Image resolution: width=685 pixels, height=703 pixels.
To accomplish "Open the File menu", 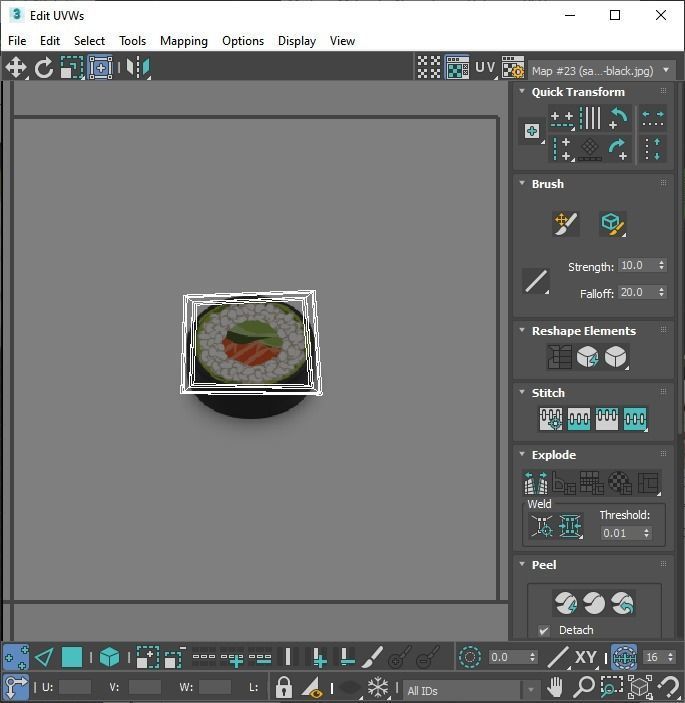I will coord(17,41).
